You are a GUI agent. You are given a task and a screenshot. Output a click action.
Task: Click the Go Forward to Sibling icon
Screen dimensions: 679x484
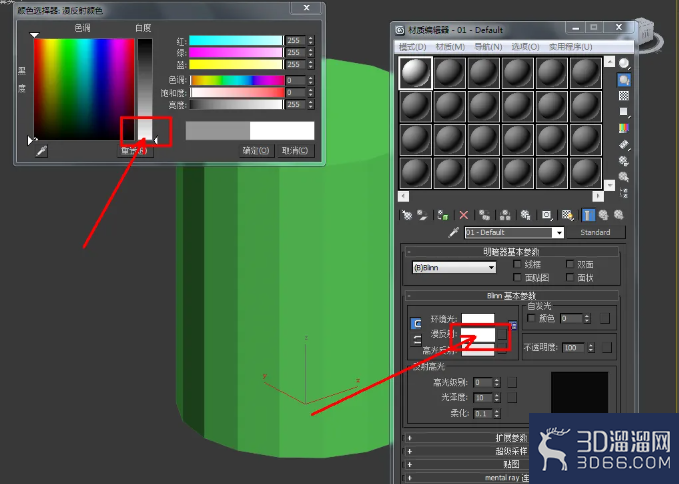[x=619, y=215]
